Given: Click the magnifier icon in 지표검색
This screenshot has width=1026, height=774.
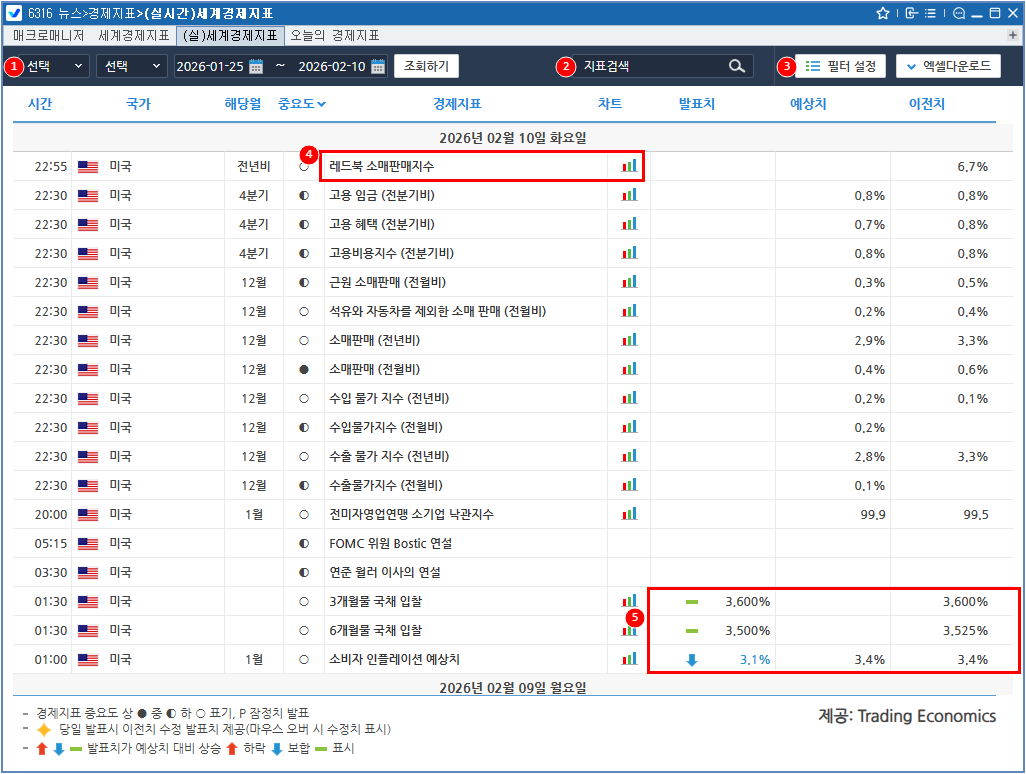Looking at the screenshot, I should [x=737, y=67].
